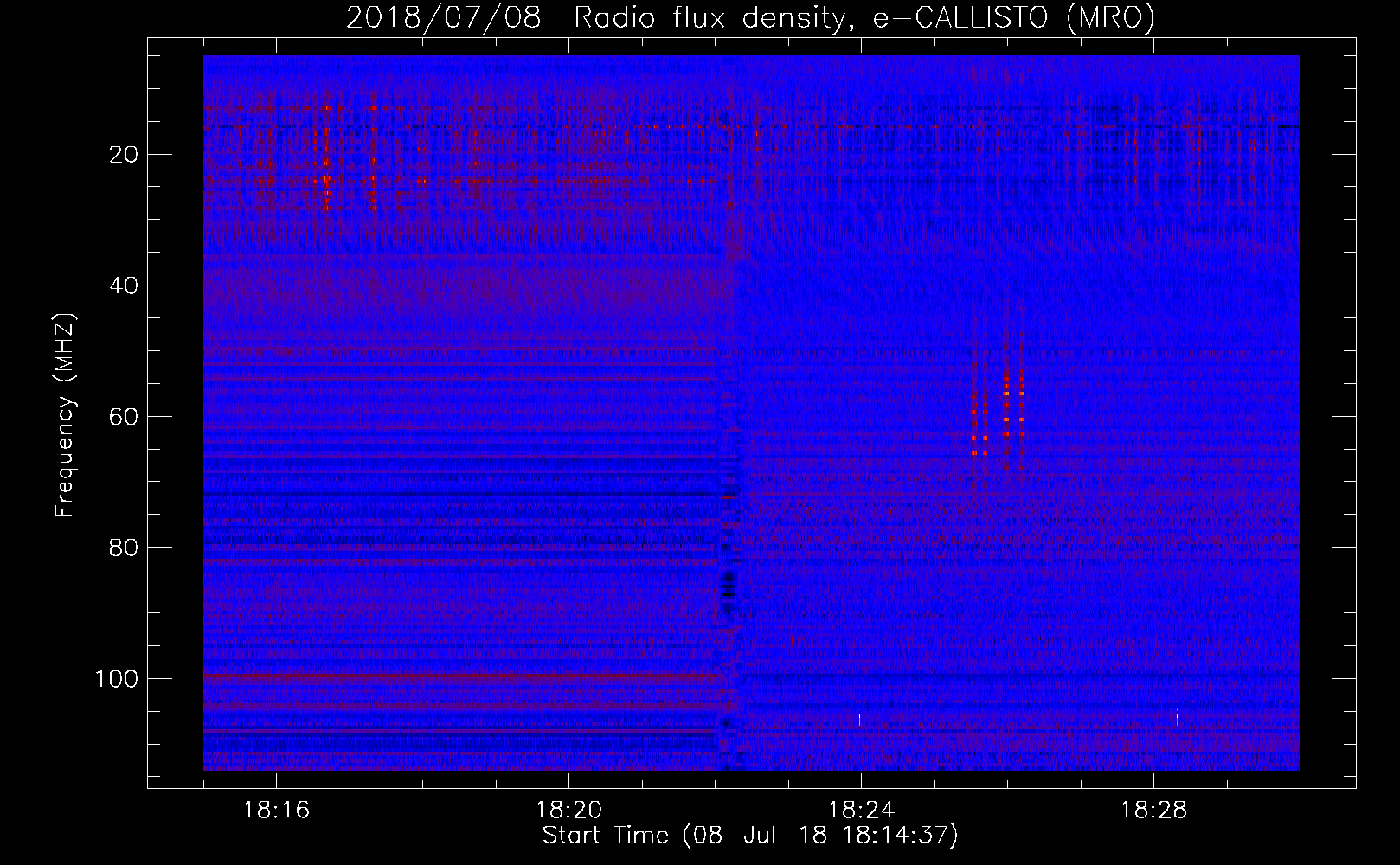The image size is (1400, 865).
Task: Click the 100 MHz frequency tick label
Action: pyautogui.click(x=117, y=679)
